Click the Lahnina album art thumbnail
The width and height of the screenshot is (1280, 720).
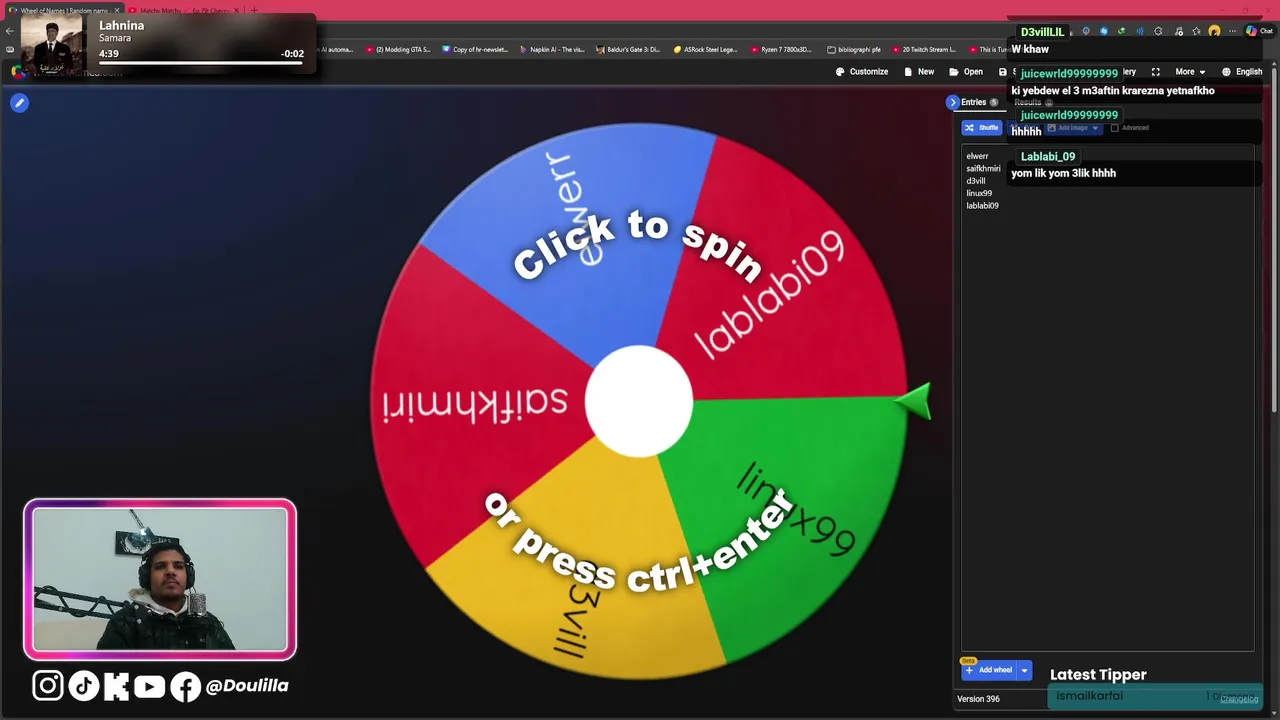tap(52, 44)
